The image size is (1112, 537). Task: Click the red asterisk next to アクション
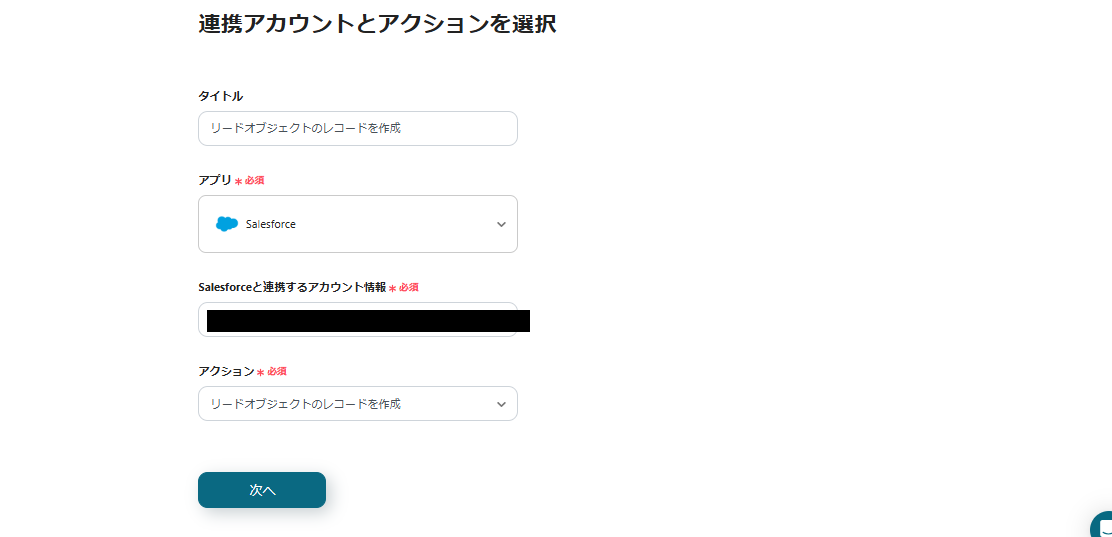pos(260,372)
